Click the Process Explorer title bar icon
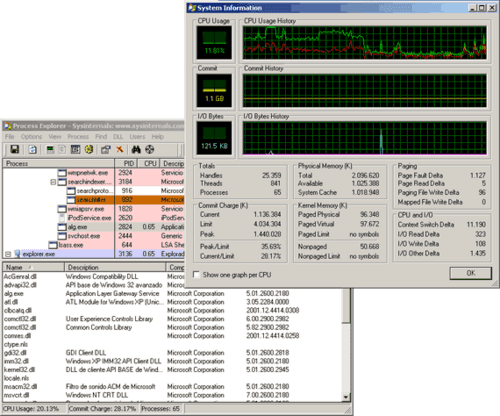 pos(8,126)
